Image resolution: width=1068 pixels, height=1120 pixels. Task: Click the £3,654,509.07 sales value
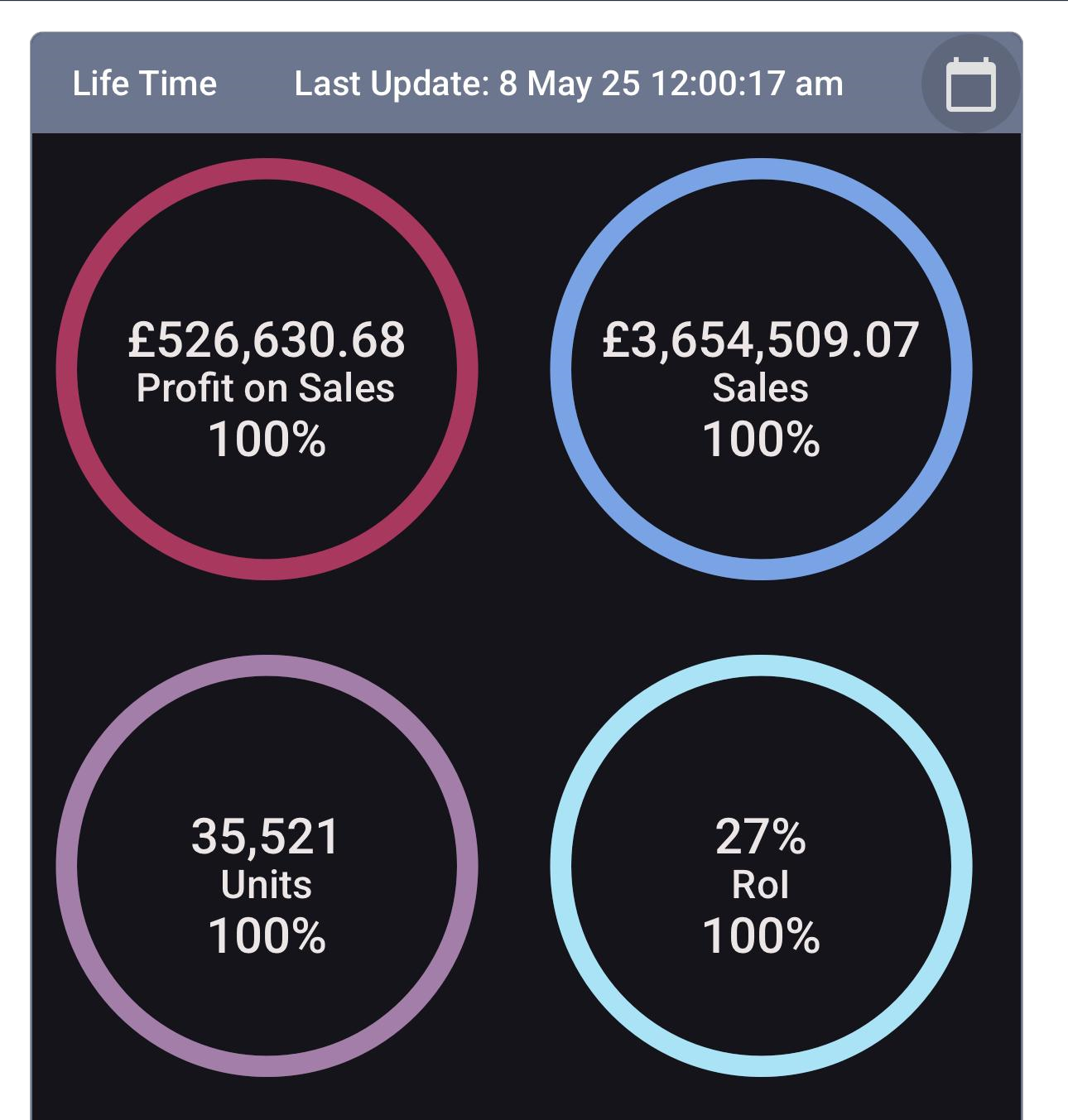761,339
